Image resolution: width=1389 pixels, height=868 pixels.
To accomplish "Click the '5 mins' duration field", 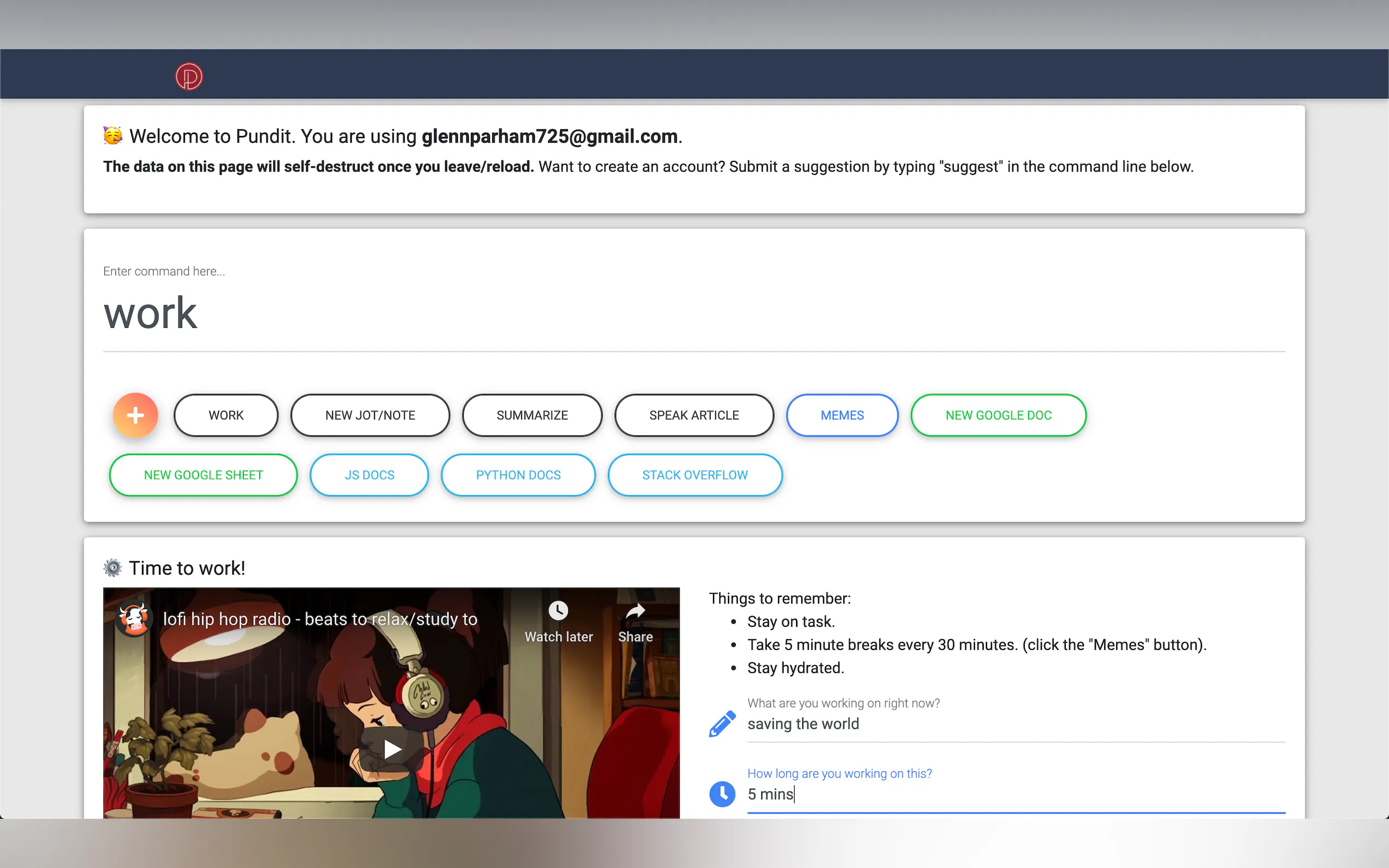I will [x=1017, y=795].
